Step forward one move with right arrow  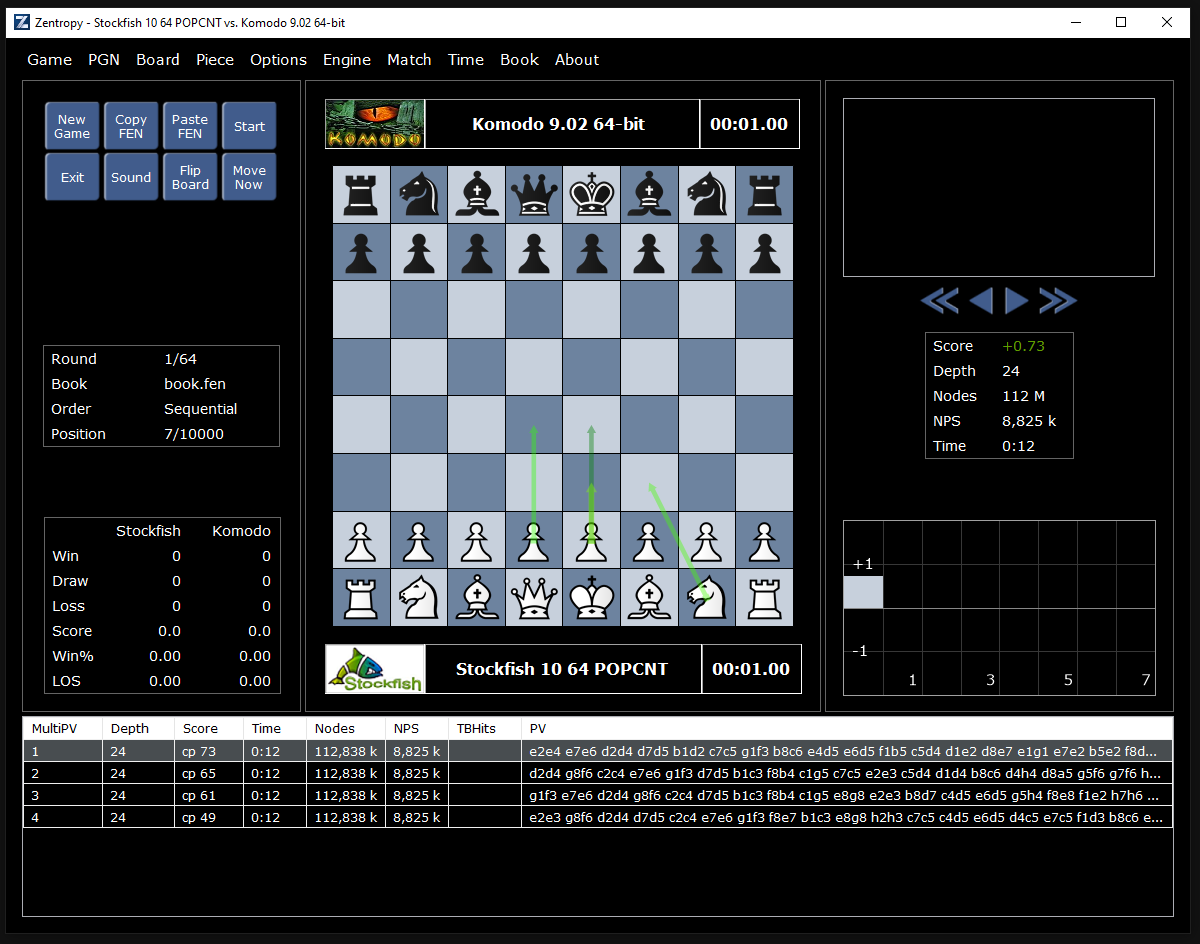coord(1016,300)
